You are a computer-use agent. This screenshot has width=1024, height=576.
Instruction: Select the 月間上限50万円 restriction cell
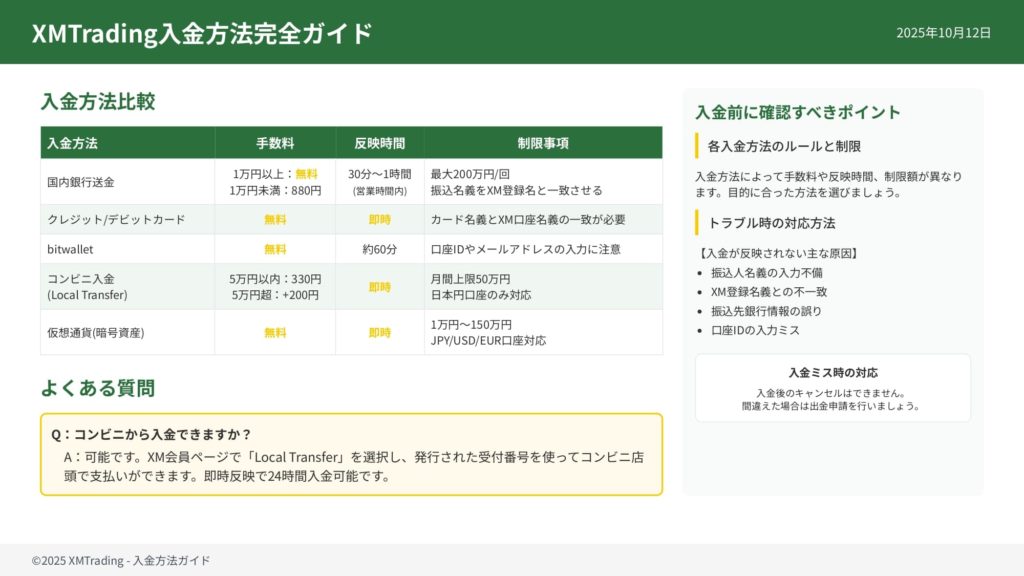click(x=470, y=279)
